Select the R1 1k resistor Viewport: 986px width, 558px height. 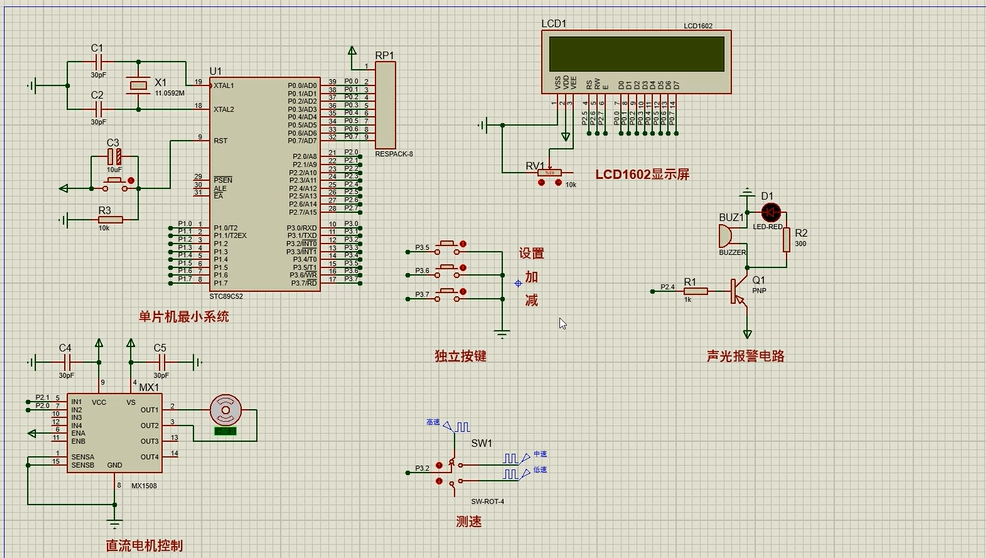[695, 292]
